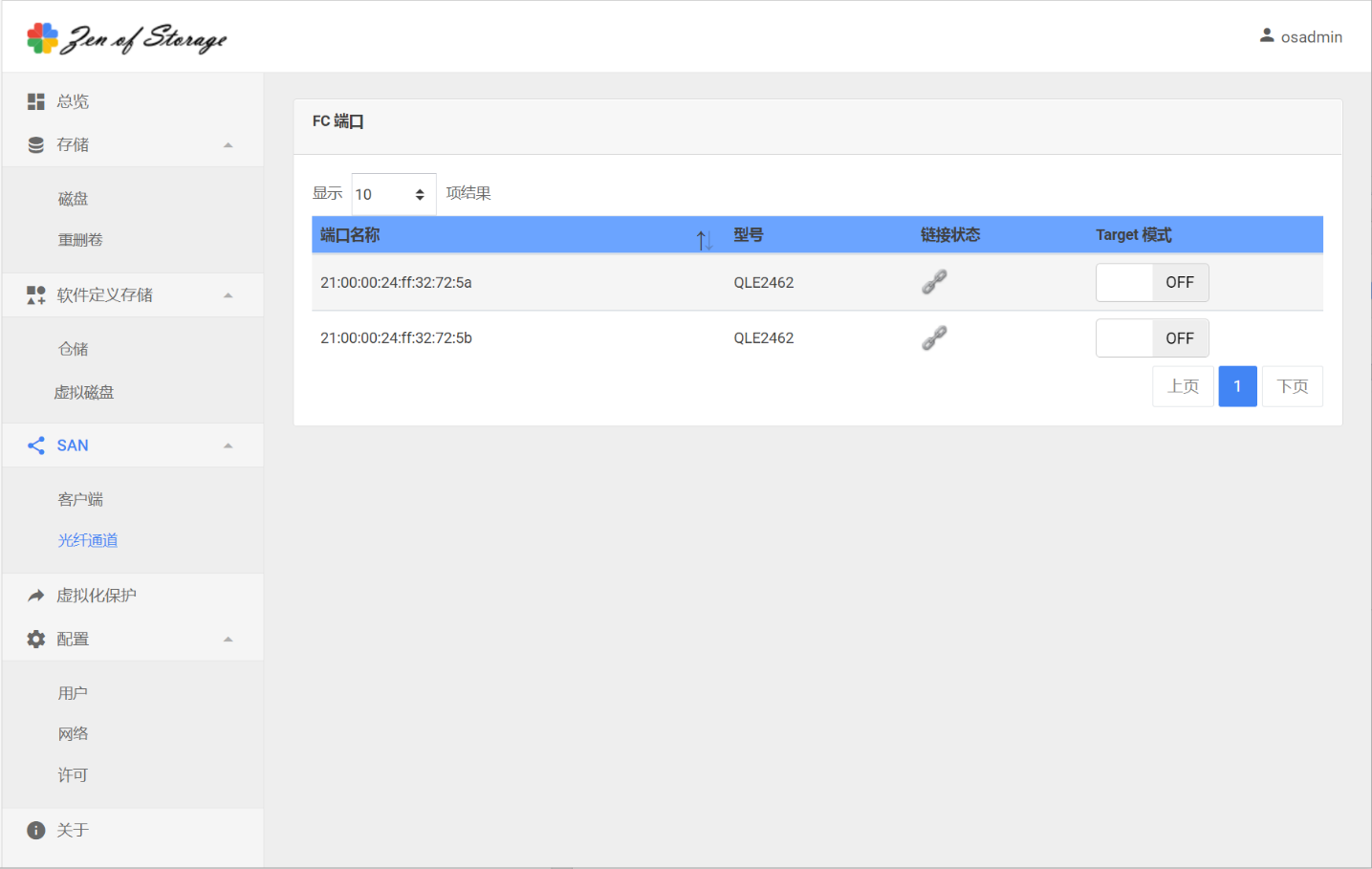Collapse the SAN section arrow
The image size is (1372, 869).
tap(229, 445)
